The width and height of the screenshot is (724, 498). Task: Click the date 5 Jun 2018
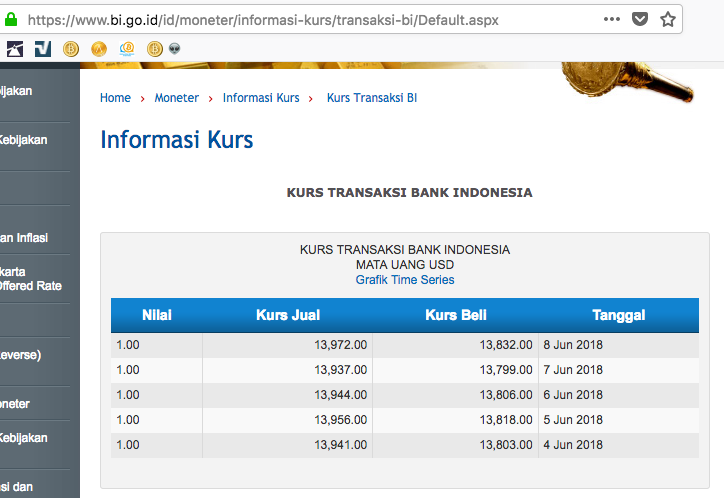pos(573,420)
